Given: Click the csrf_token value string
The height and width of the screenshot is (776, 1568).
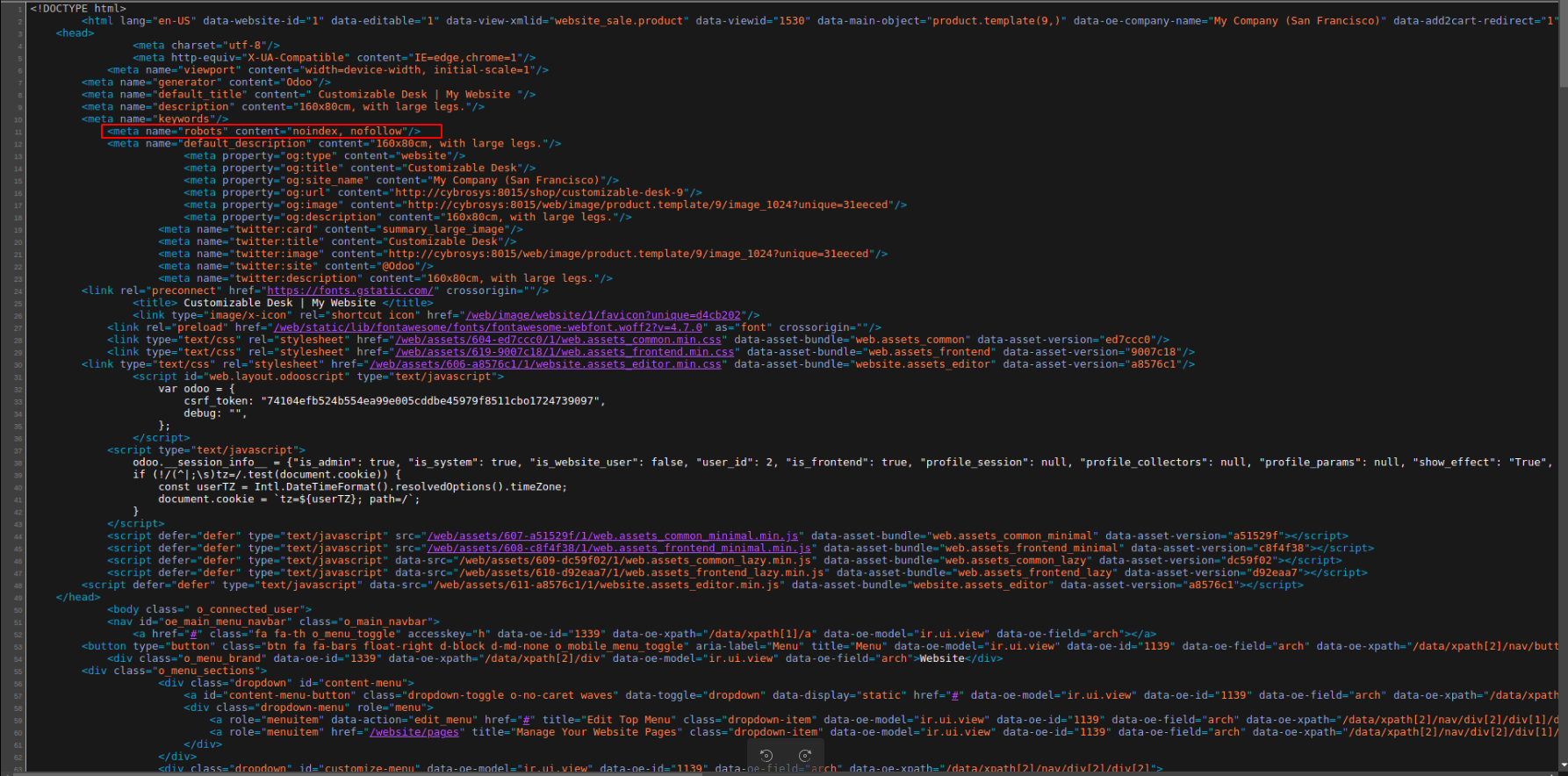Looking at the screenshot, I should 430,401.
